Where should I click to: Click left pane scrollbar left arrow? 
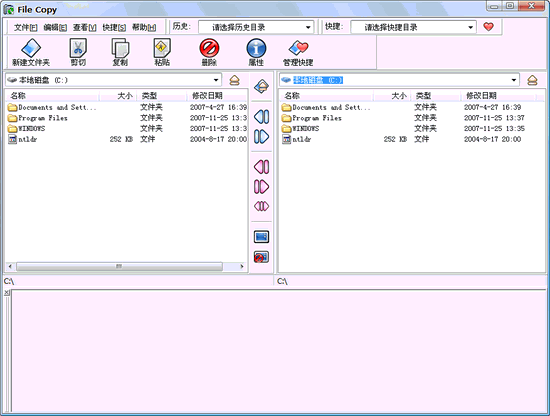[10, 267]
